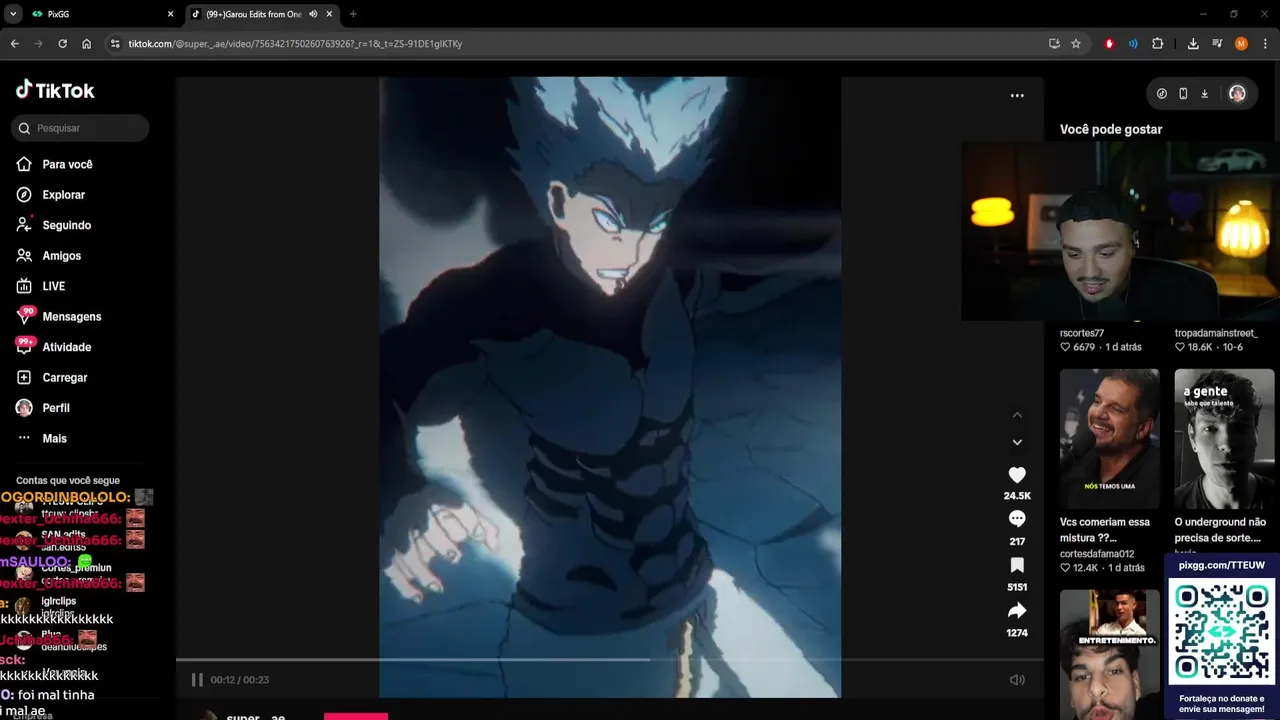Seek on the video progress bar
This screenshot has height=720, width=1280.
pos(609,660)
